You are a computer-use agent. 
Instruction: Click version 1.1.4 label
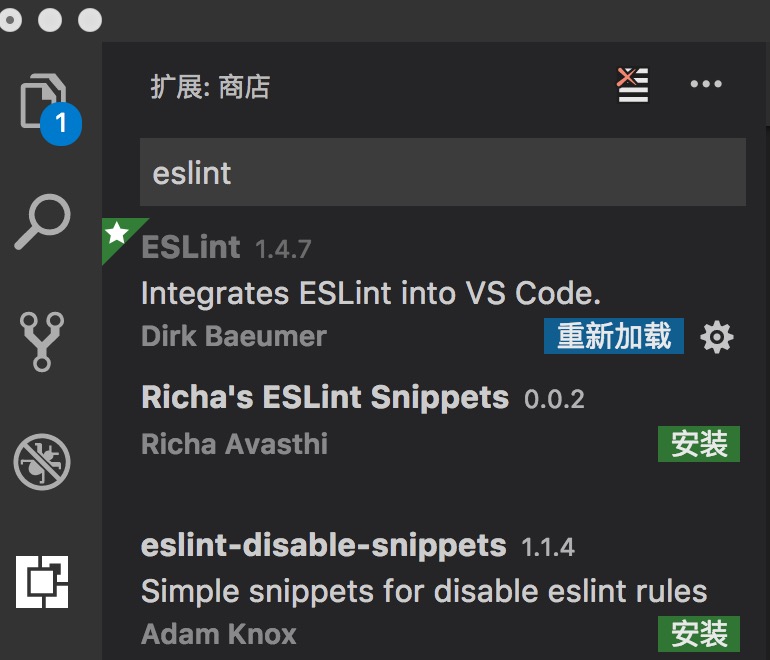[548, 548]
